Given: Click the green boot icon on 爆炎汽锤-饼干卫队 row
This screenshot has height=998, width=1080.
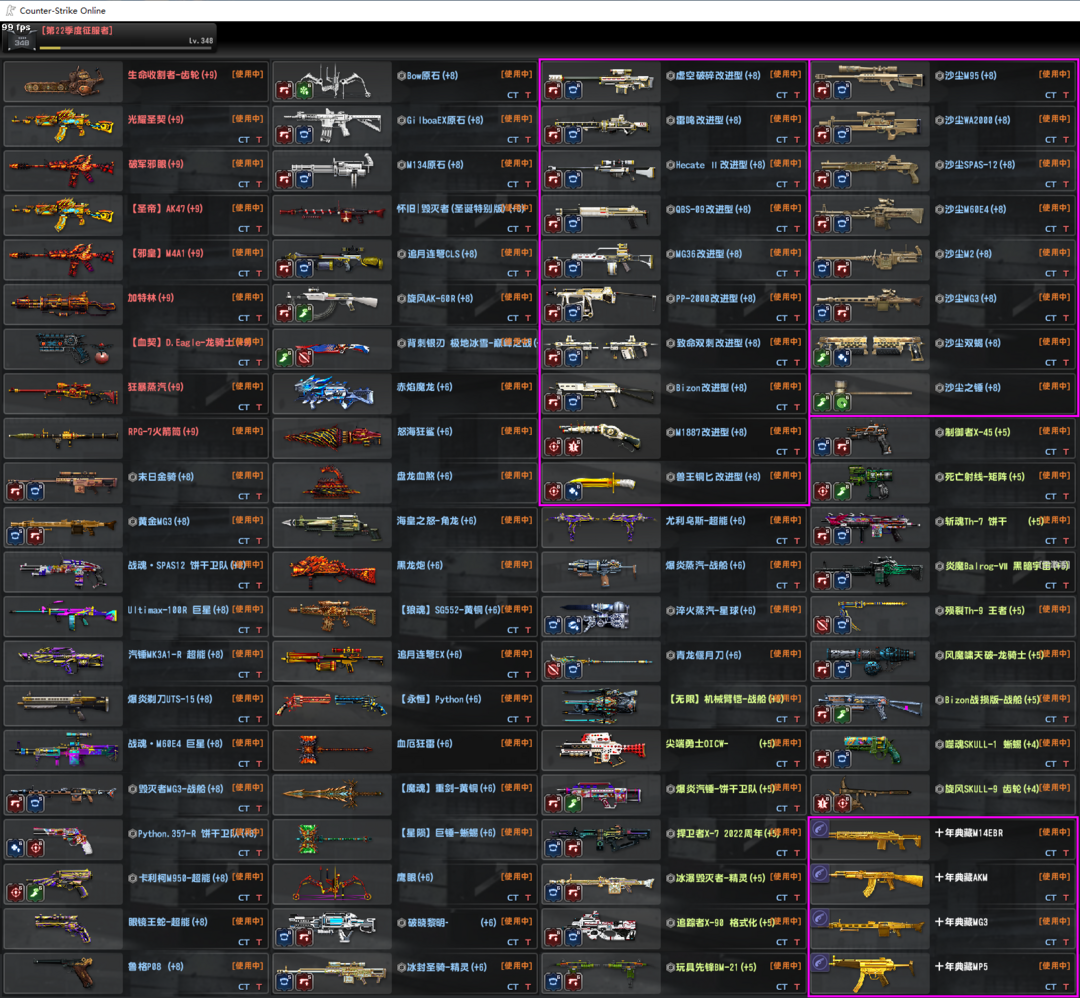Looking at the screenshot, I should coord(574,804).
